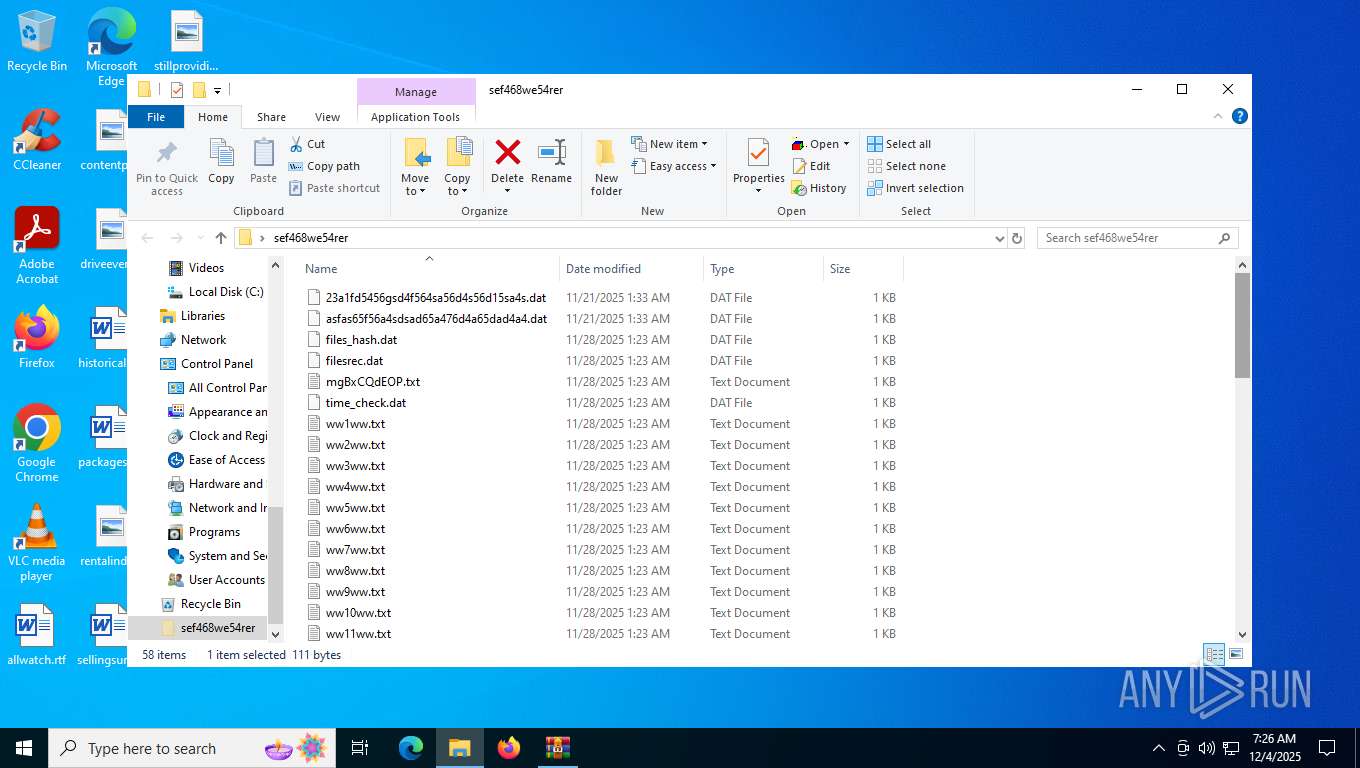
Task: Click the Paste ribbon icon
Action: (263, 162)
